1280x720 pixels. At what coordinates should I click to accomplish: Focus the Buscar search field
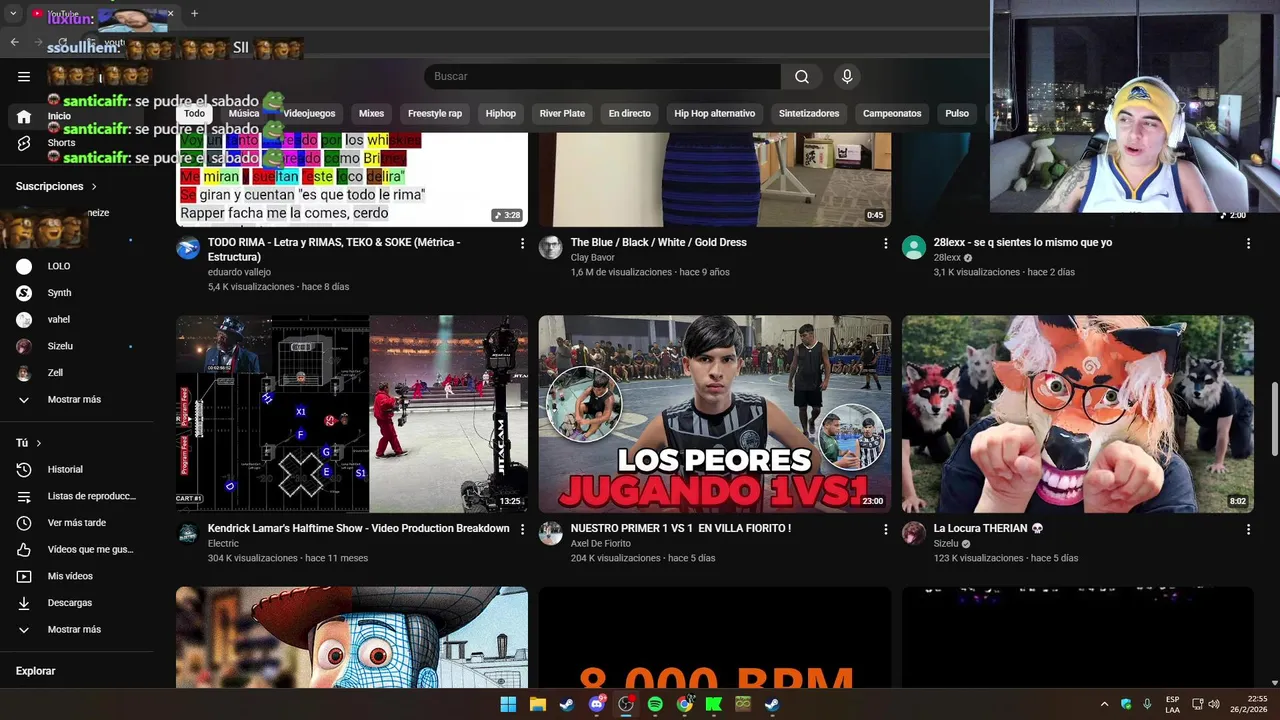point(603,77)
